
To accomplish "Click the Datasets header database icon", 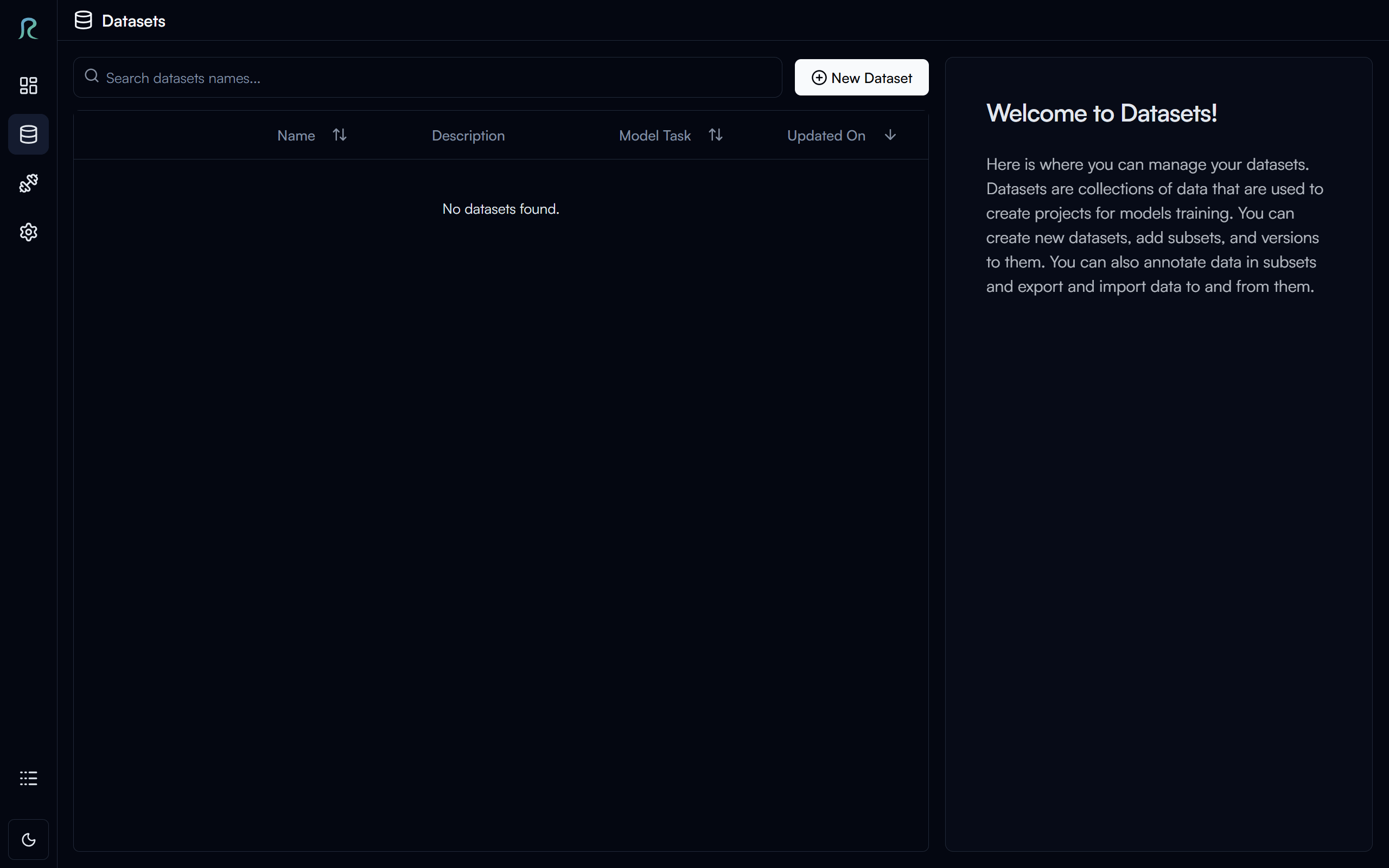I will (83, 21).
